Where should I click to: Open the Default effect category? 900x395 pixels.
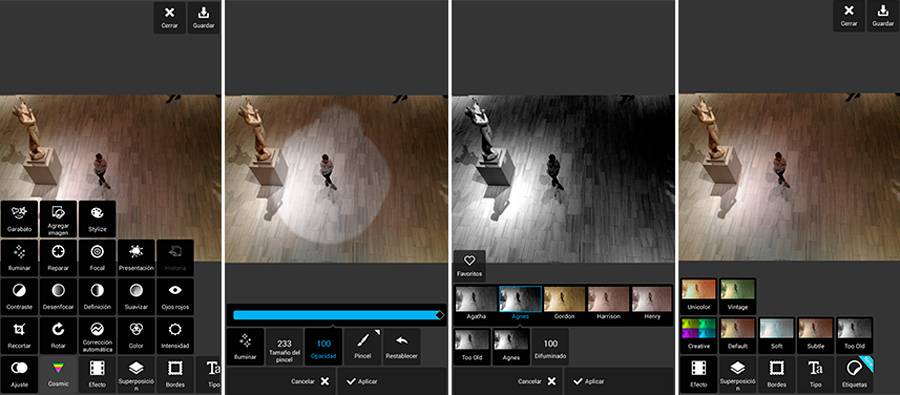[738, 335]
